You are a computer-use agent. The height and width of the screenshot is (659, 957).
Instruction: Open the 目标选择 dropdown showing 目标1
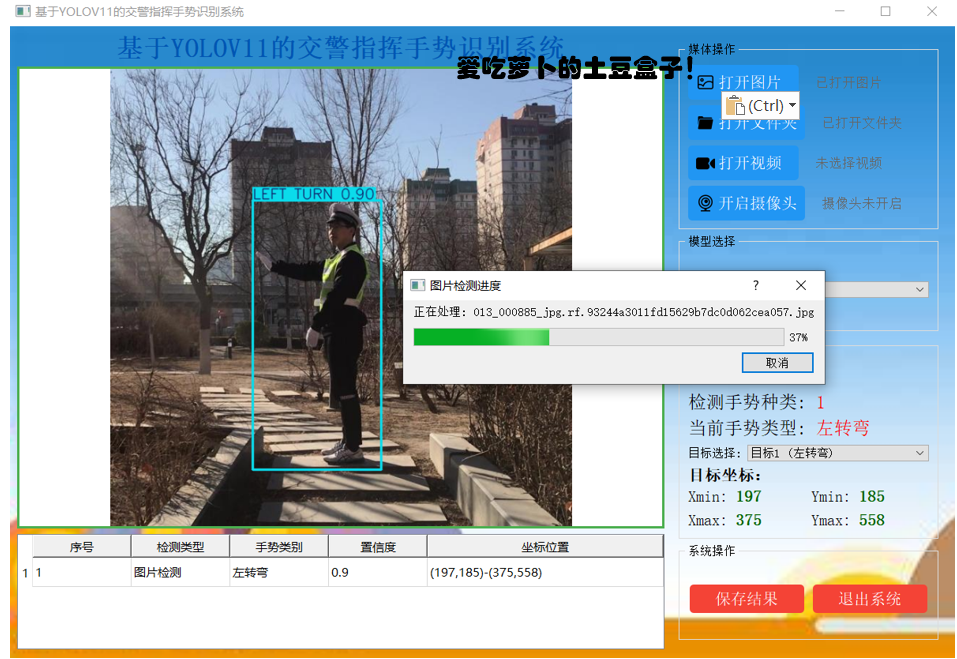point(838,453)
